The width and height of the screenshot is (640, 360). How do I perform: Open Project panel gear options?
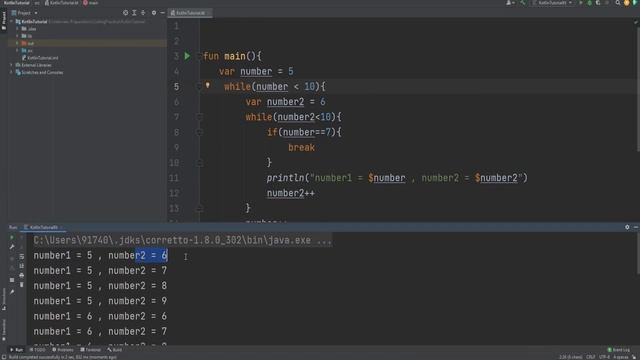154,13
